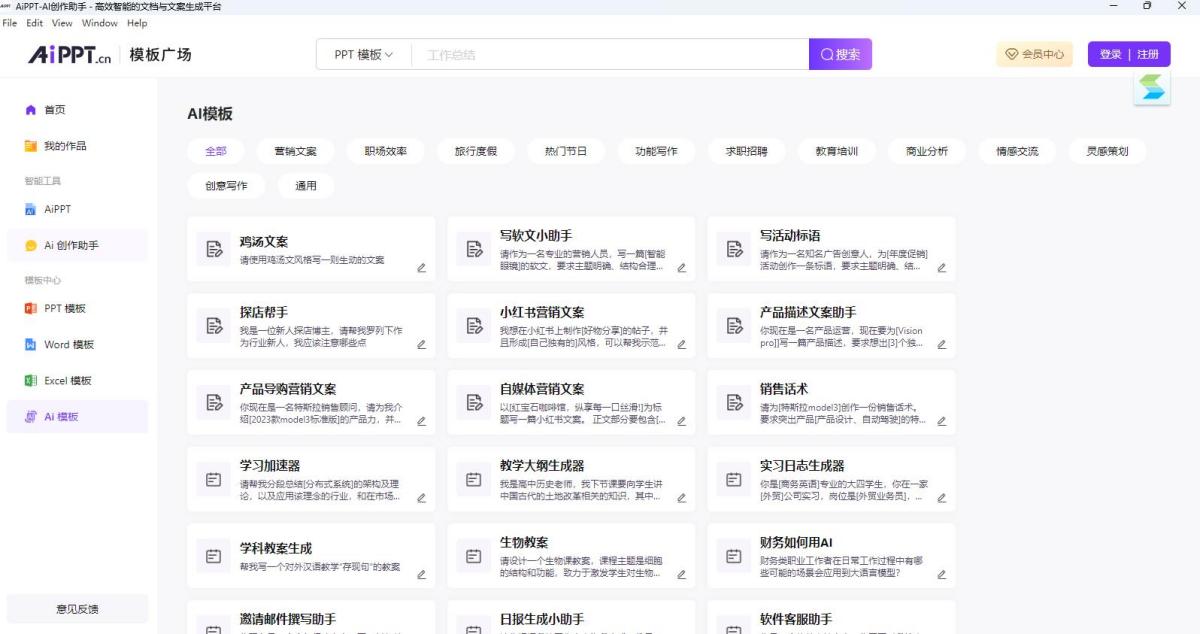The image size is (1200, 634).
Task: Select the Word 模板 icon
Action: click(x=31, y=345)
